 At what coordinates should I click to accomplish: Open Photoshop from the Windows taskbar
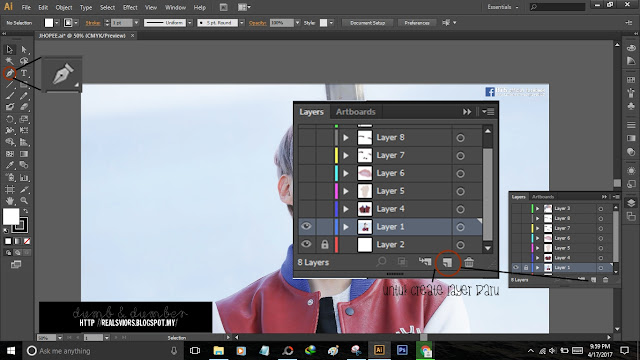[x=402, y=350]
